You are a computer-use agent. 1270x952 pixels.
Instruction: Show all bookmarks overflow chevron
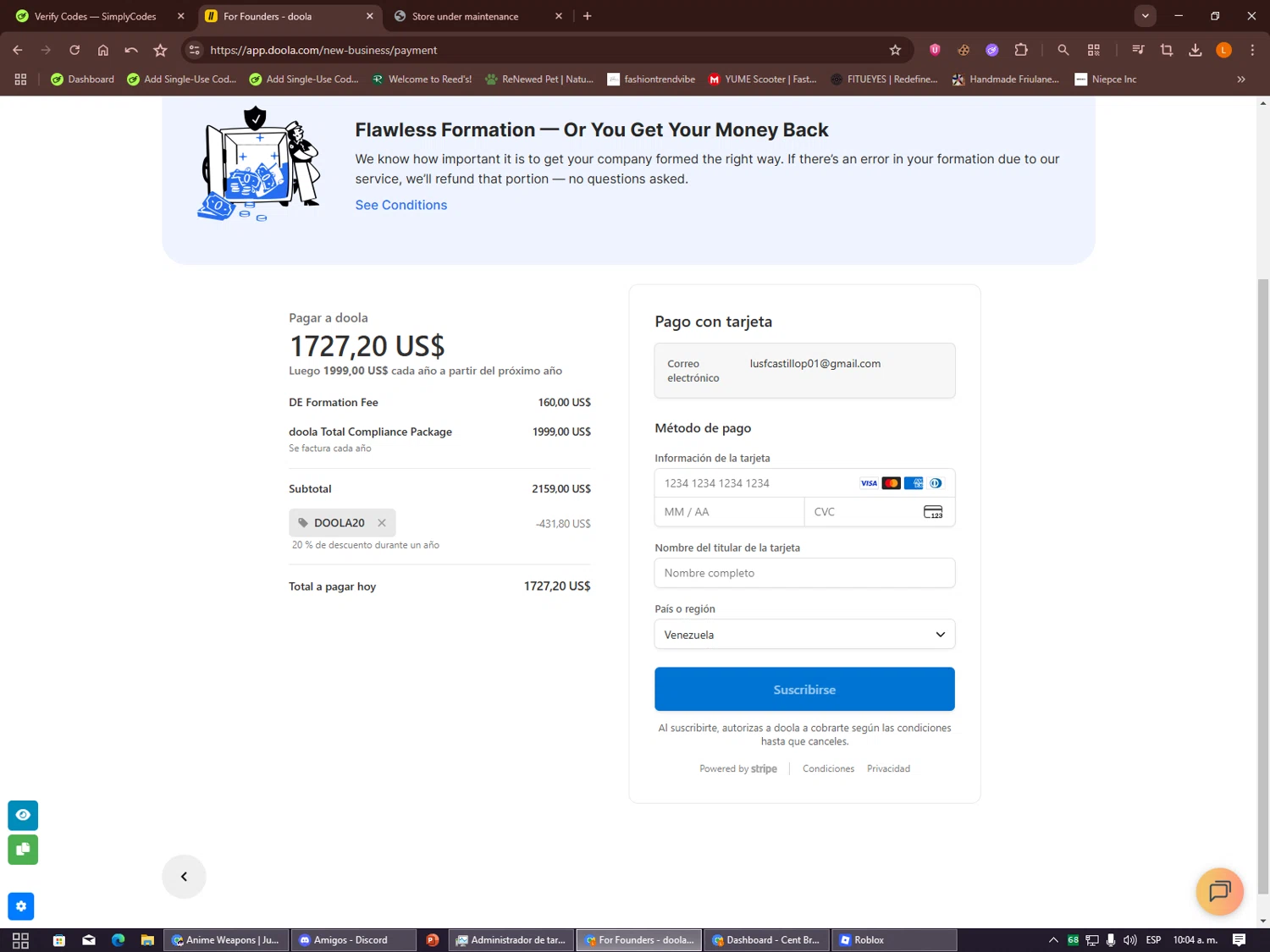pos(1241,80)
